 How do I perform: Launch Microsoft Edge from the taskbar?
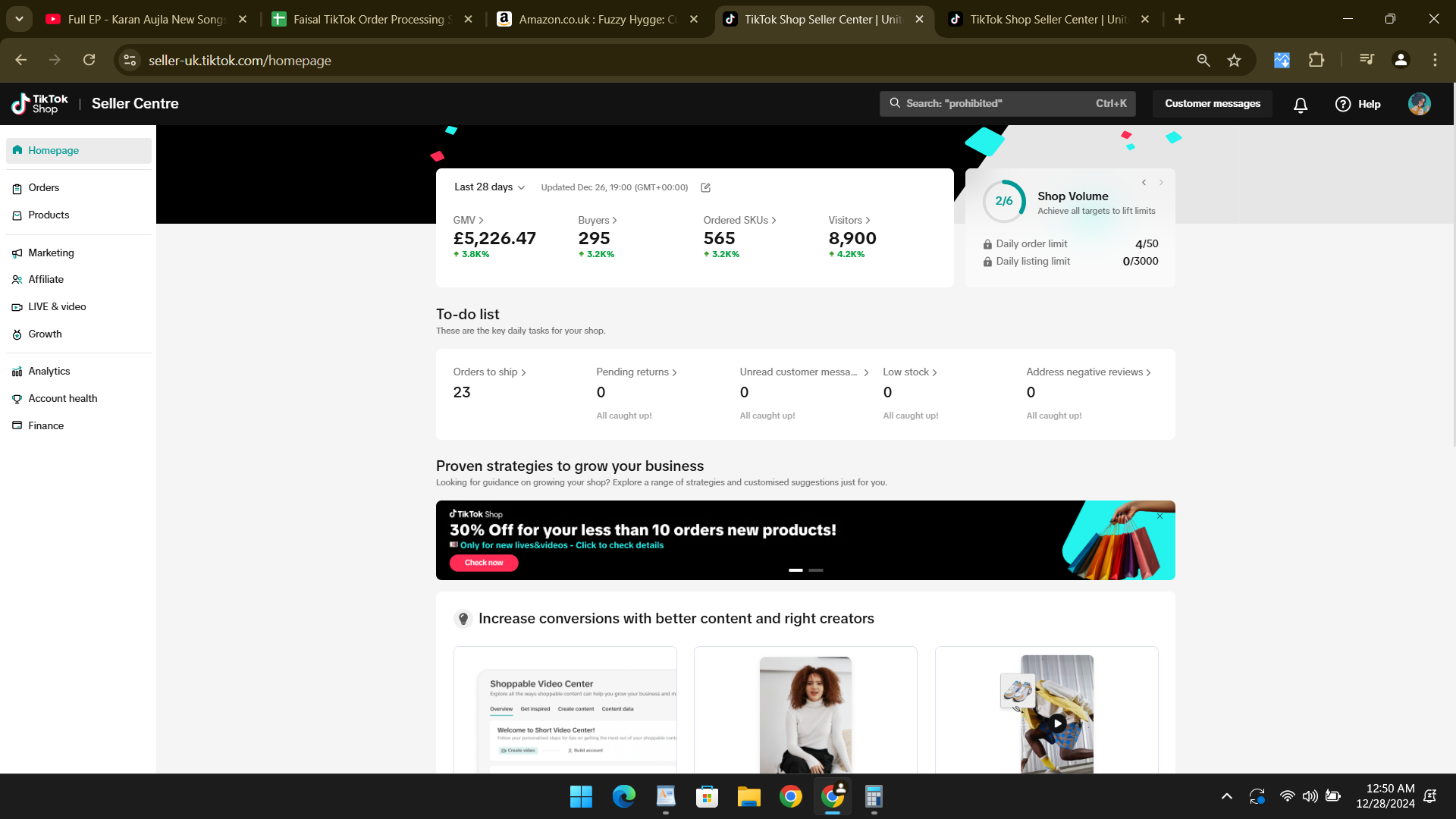[623, 796]
